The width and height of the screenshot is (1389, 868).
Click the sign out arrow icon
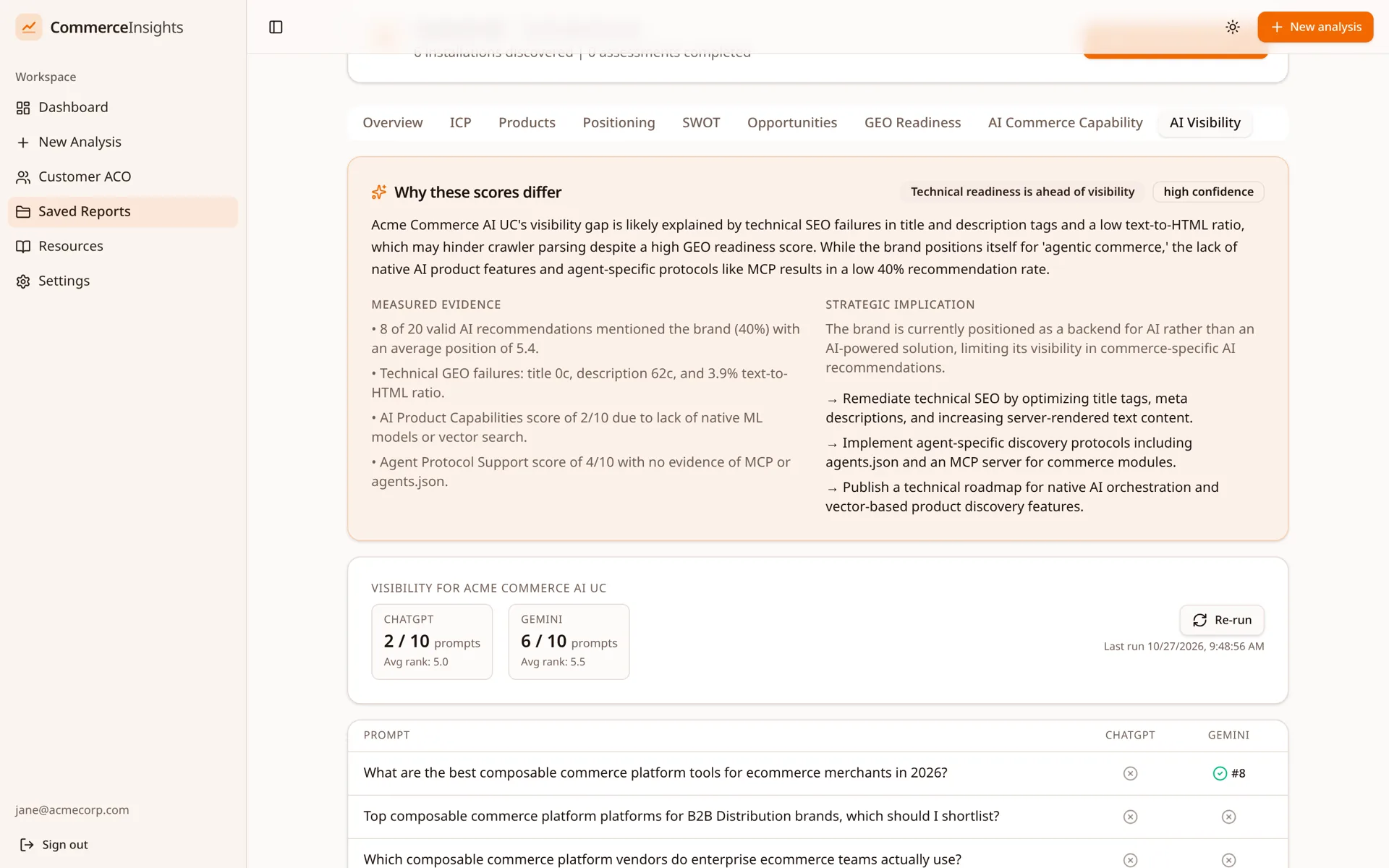[27, 845]
